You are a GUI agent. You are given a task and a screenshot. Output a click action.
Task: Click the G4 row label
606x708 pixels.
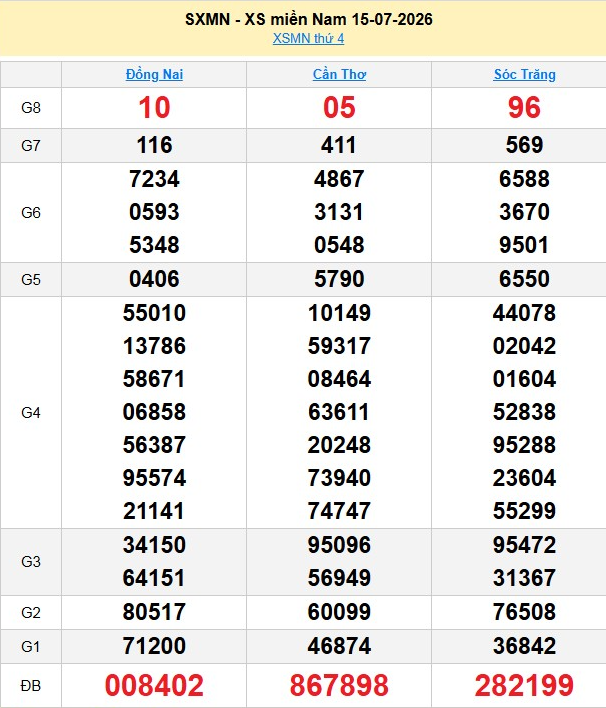coord(31,413)
